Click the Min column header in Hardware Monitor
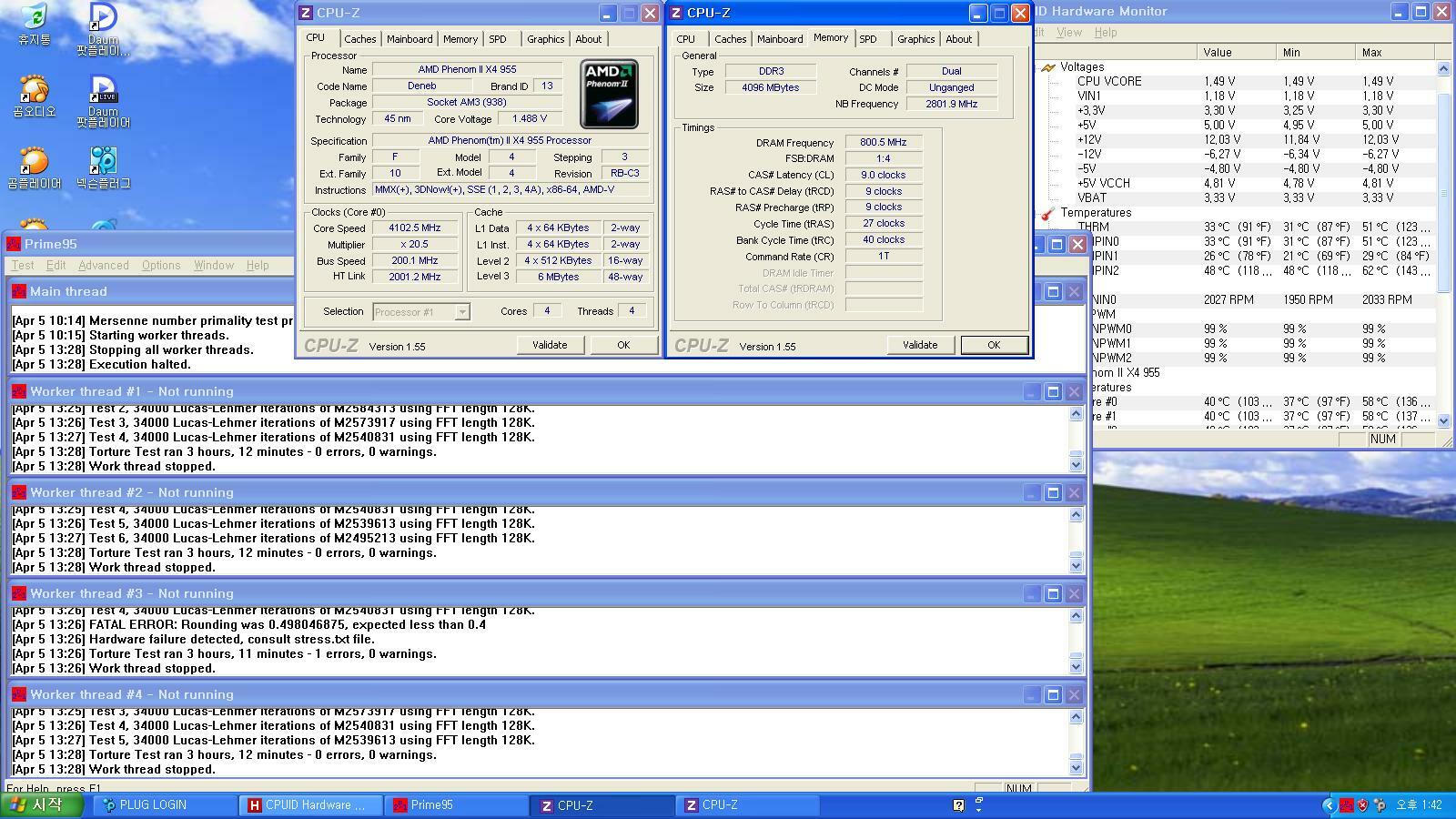 [1316, 53]
